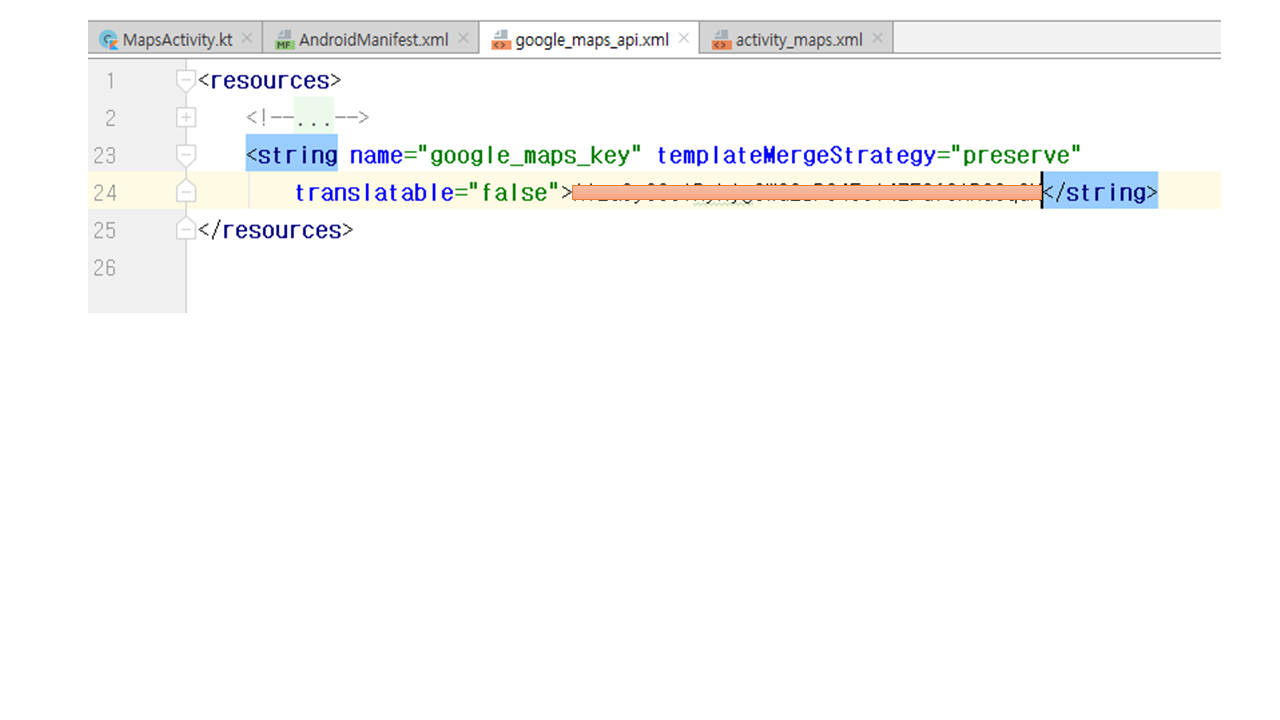Screen dimensions: 1280x720
Task: Close the google_maps_api.xml tab
Action: 684,39
